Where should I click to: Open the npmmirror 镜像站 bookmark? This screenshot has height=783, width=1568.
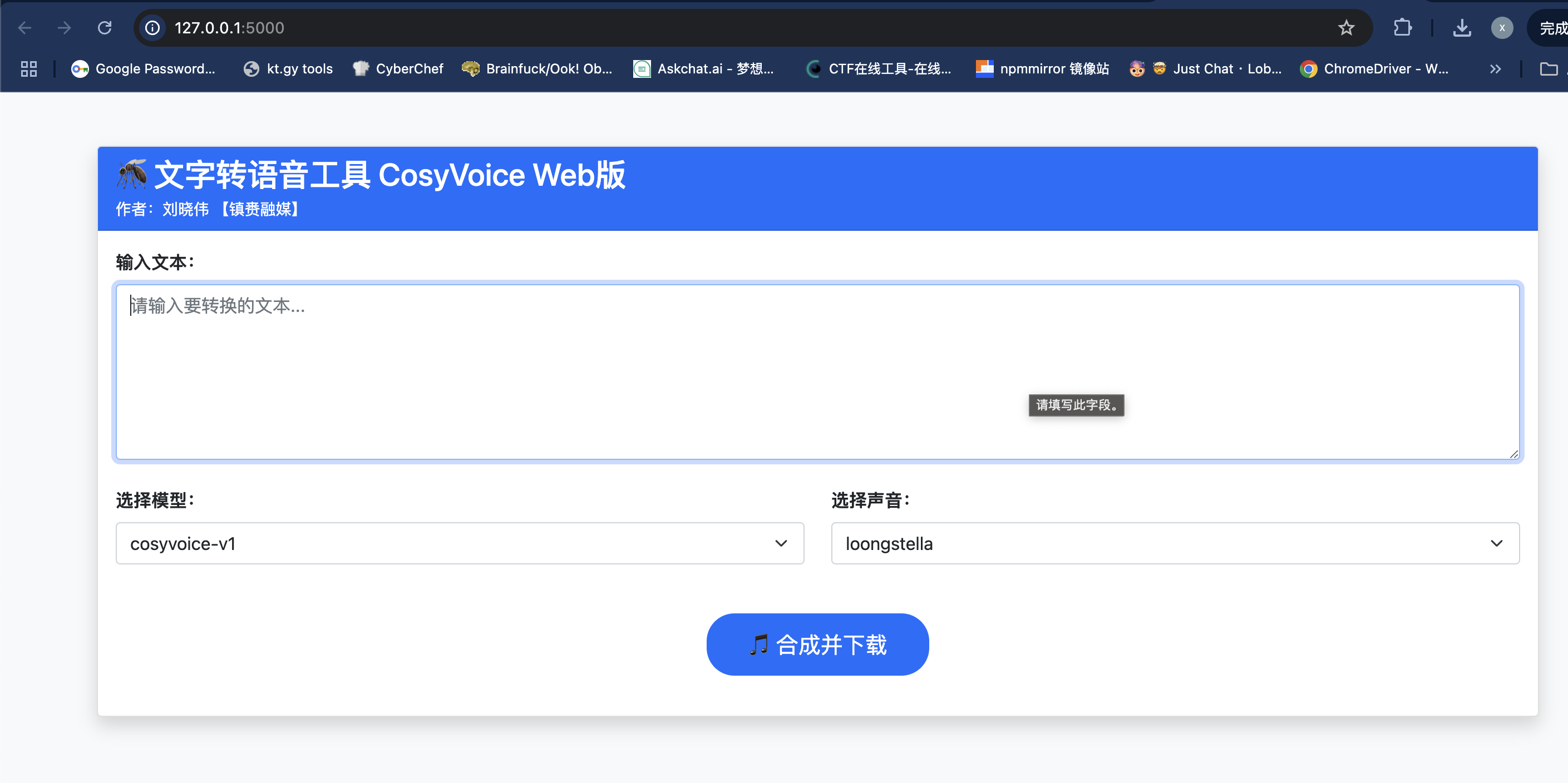coord(1055,69)
